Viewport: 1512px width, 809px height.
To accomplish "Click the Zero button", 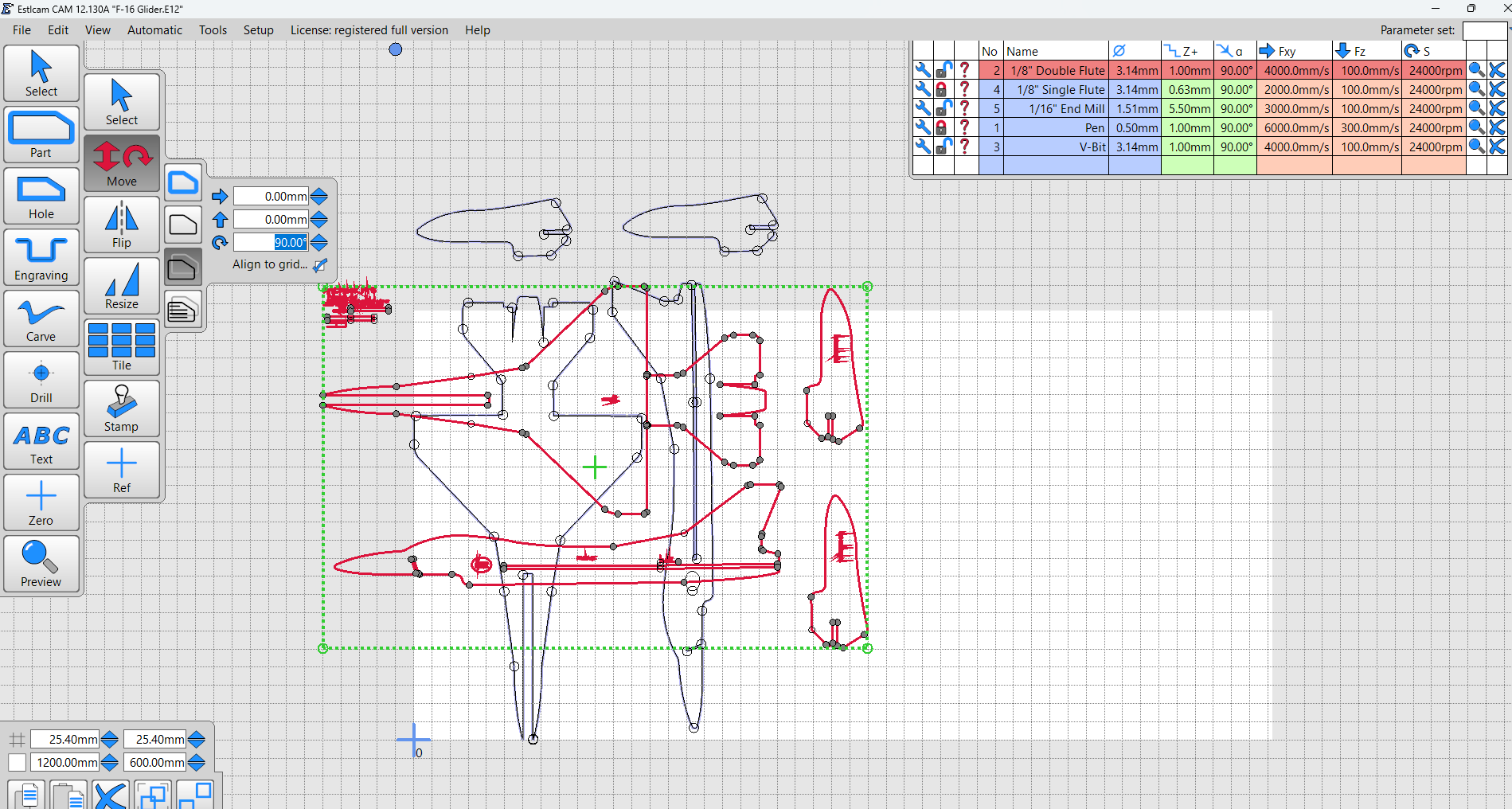I will click(x=41, y=502).
